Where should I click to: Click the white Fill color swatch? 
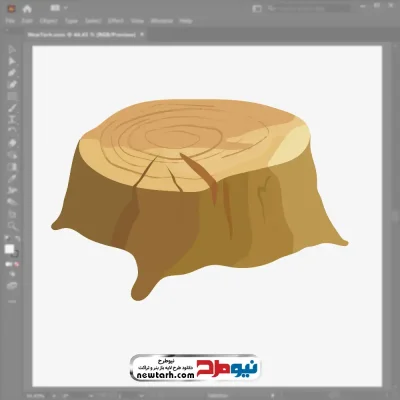tap(9, 249)
